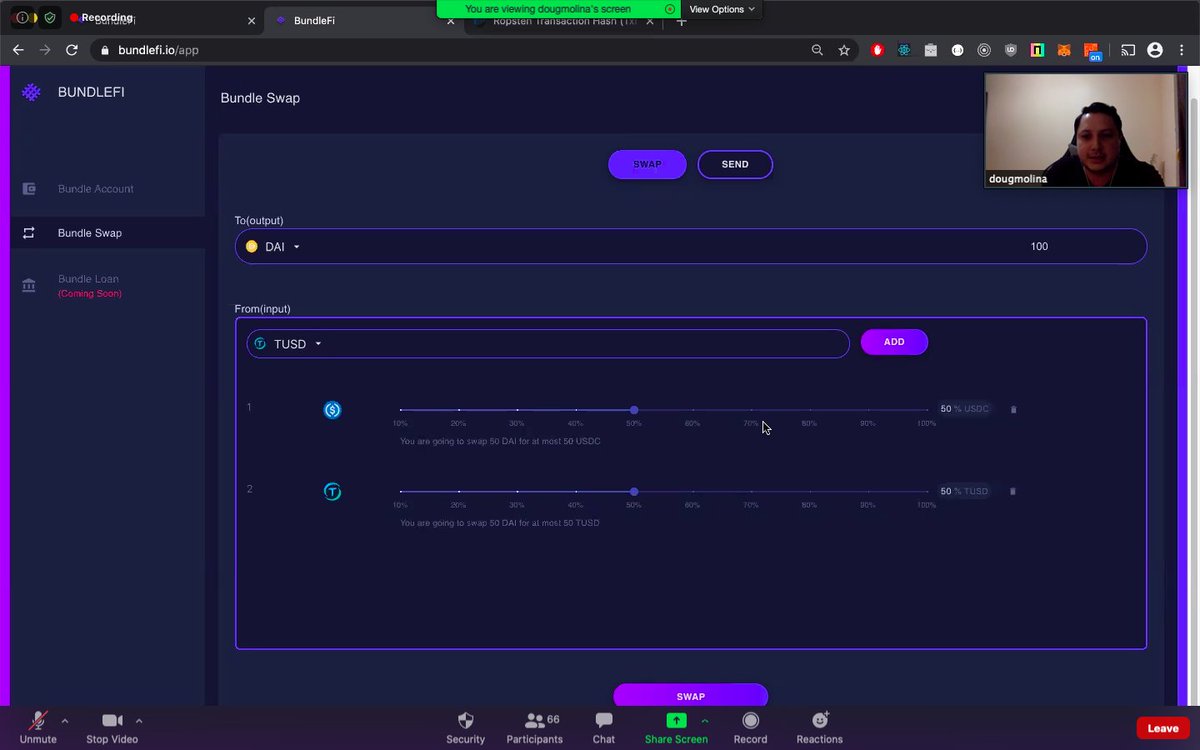Screen dimensions: 1200x750
Task: Expand the View Options dropdown
Action: 722,9
